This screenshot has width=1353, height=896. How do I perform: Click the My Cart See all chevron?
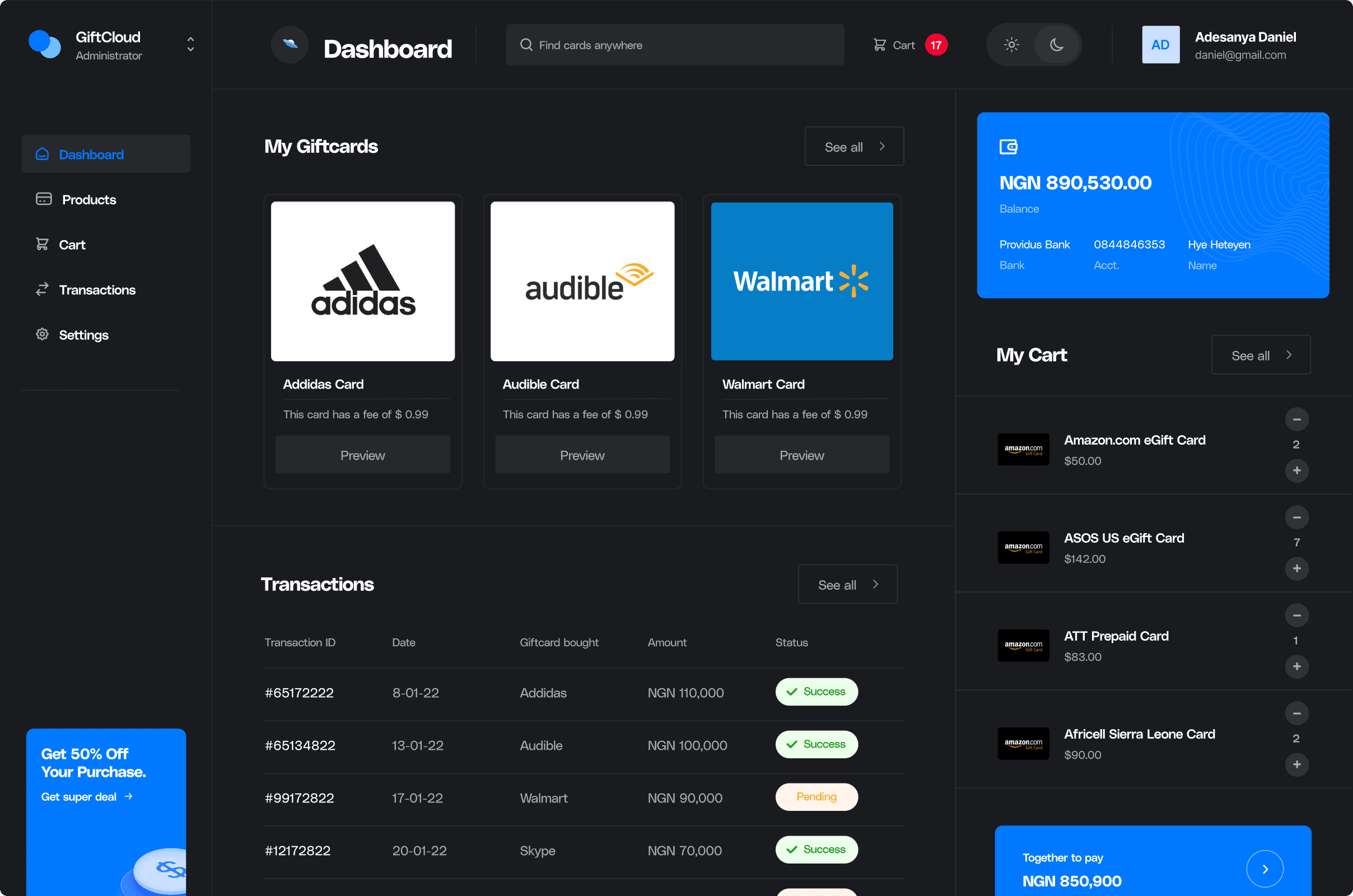click(1289, 355)
